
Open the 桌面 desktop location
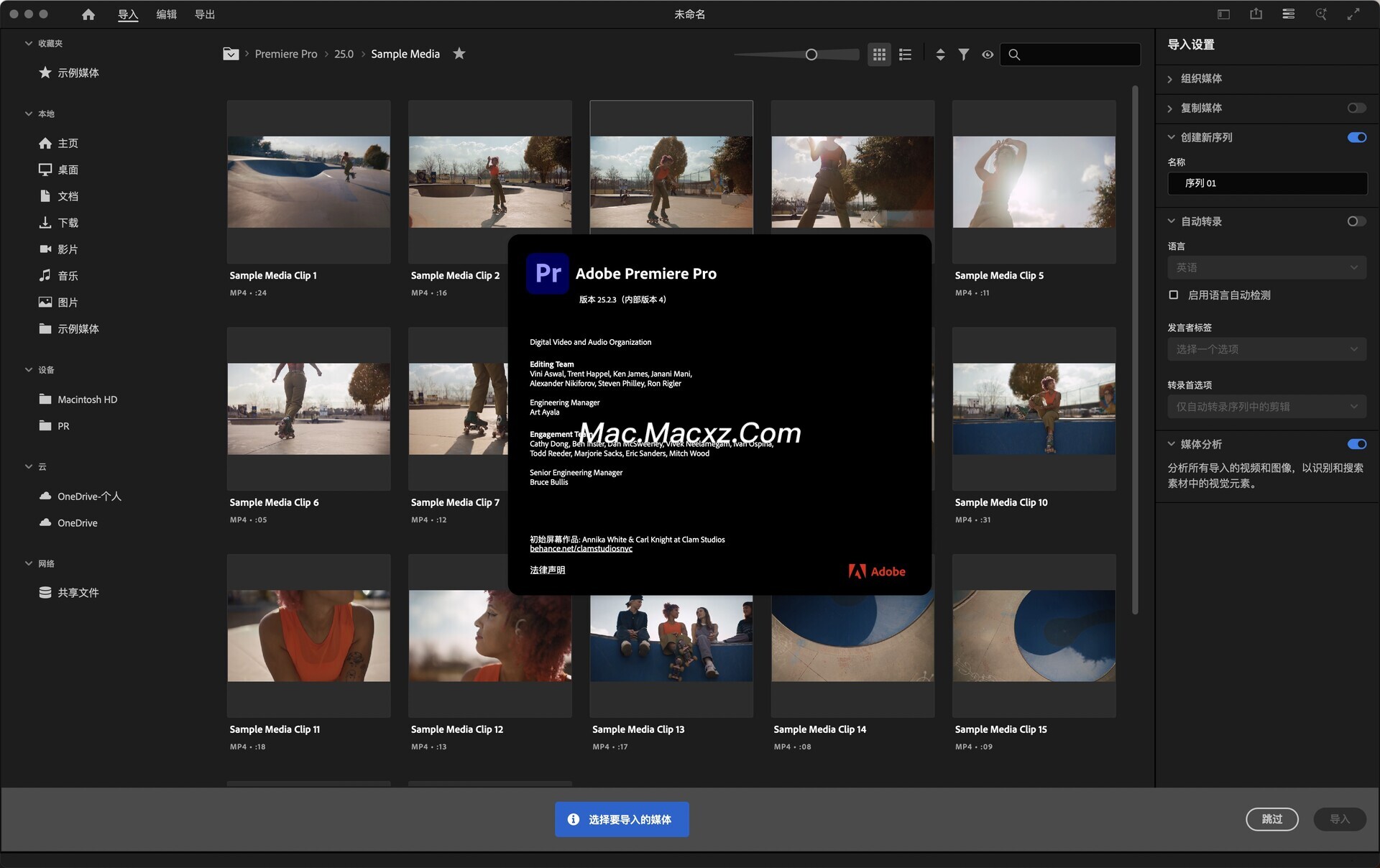[x=59, y=170]
